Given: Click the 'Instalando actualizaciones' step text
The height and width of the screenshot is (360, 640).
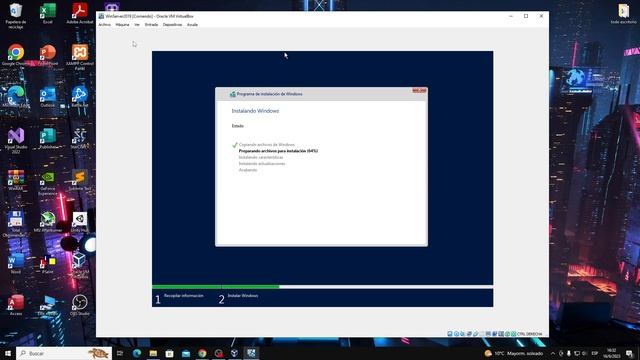Looking at the screenshot, I should 262,164.
